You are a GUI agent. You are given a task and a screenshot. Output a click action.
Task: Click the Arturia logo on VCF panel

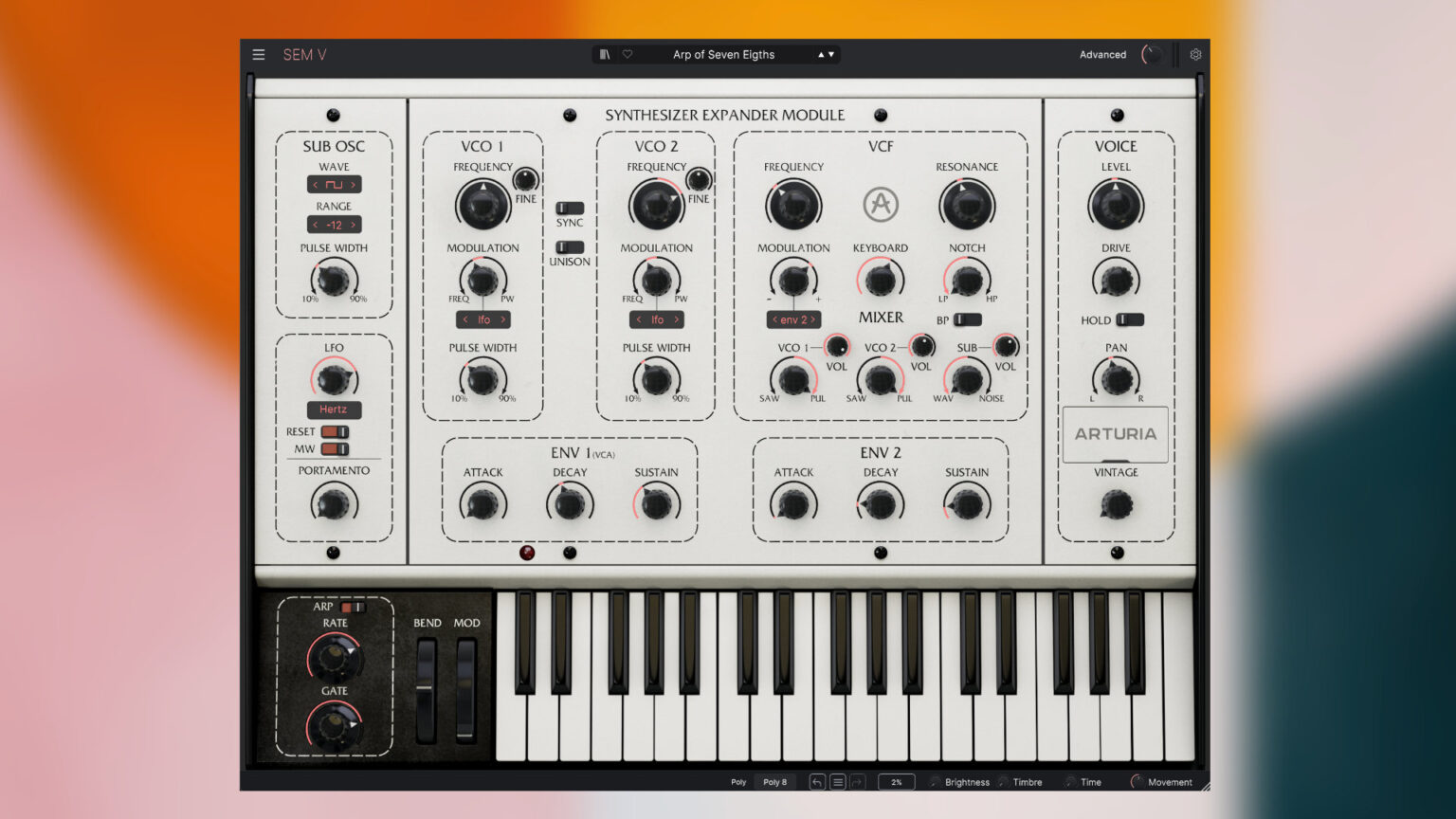881,205
